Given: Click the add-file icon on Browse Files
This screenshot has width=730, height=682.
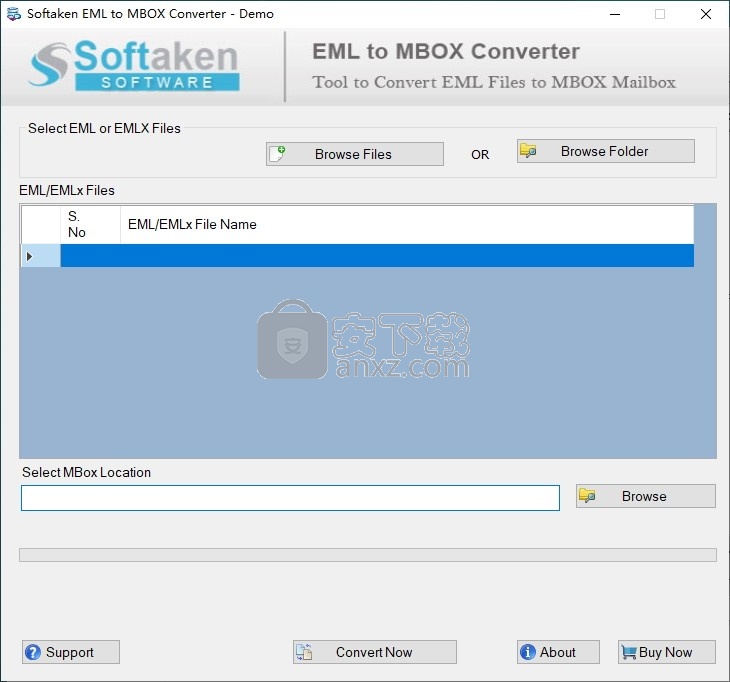Looking at the screenshot, I should pyautogui.click(x=278, y=154).
